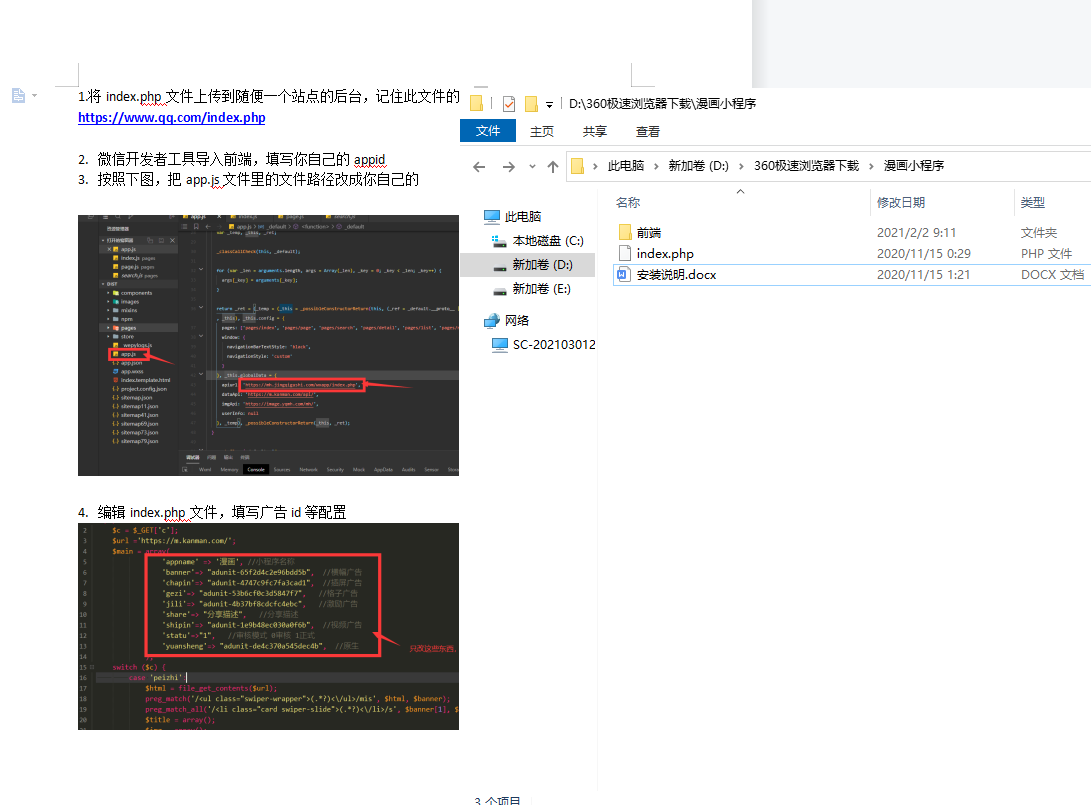Open recent locations dropdown chevron
This screenshot has height=805, width=1091.
pos(532,166)
